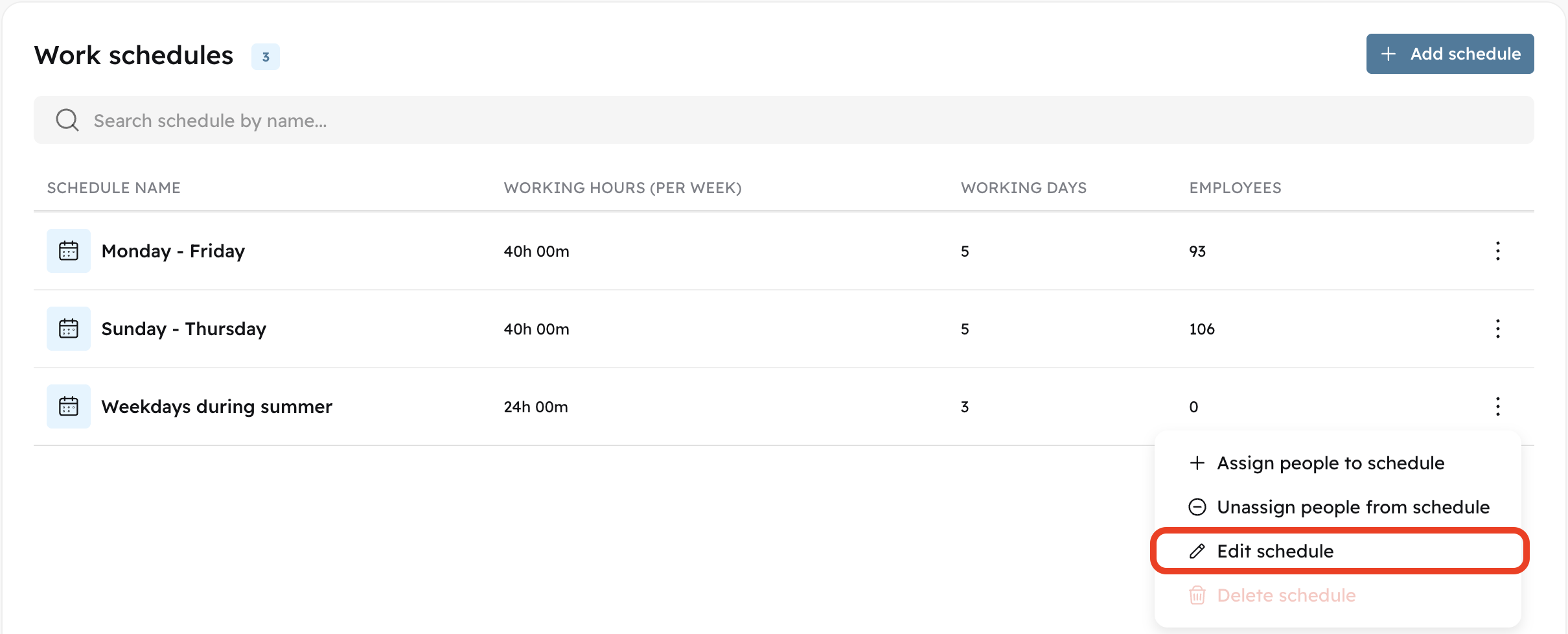Choose Assign people to schedule
The height and width of the screenshot is (634, 1568).
[x=1330, y=463]
